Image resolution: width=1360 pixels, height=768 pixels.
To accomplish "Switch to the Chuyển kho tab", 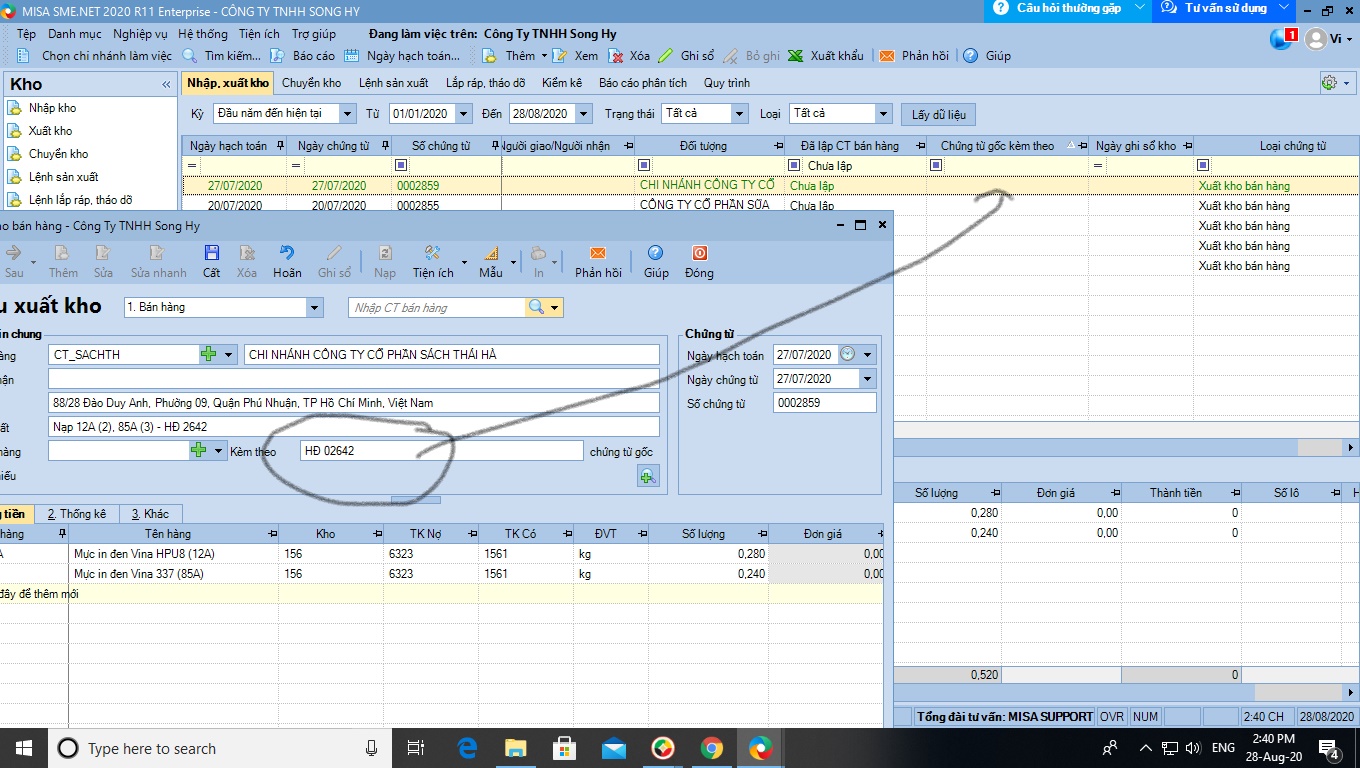I will click(311, 83).
